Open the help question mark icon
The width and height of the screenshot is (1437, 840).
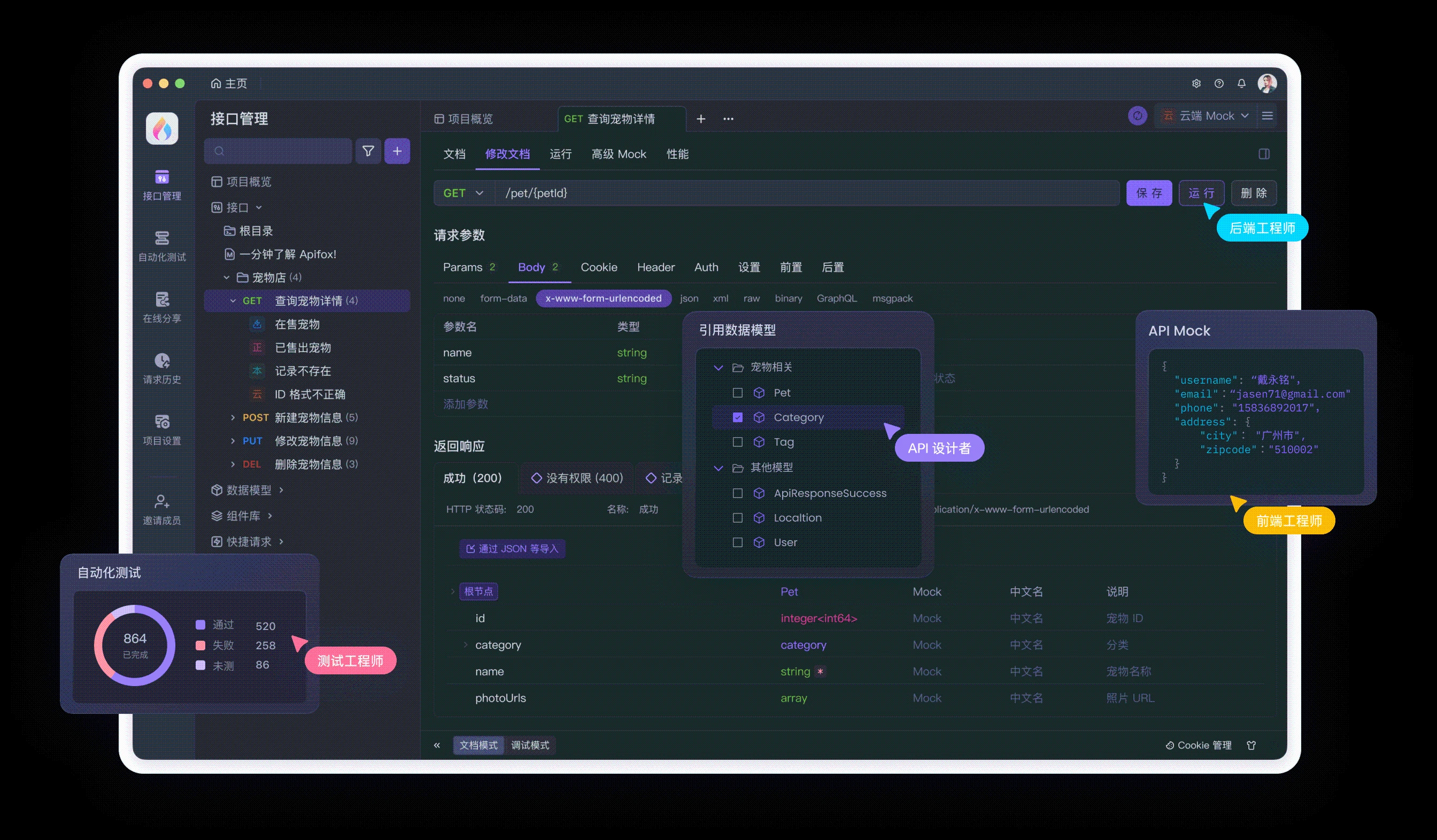click(1218, 83)
